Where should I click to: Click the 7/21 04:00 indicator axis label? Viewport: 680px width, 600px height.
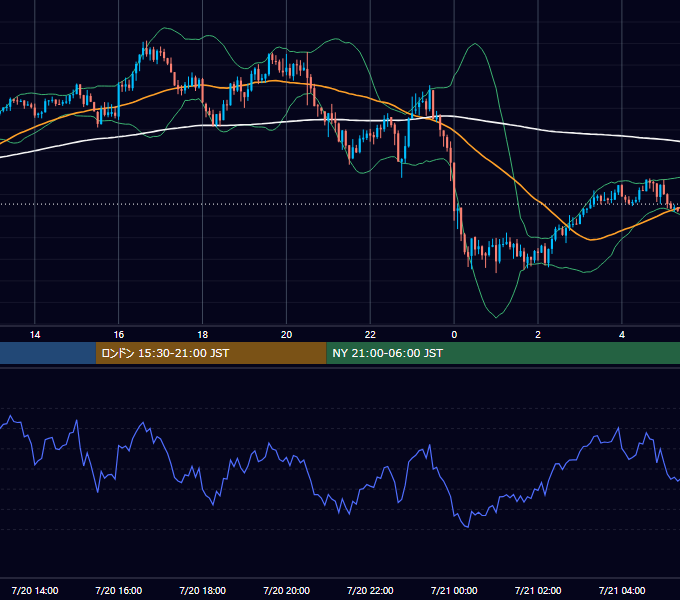pos(622,590)
